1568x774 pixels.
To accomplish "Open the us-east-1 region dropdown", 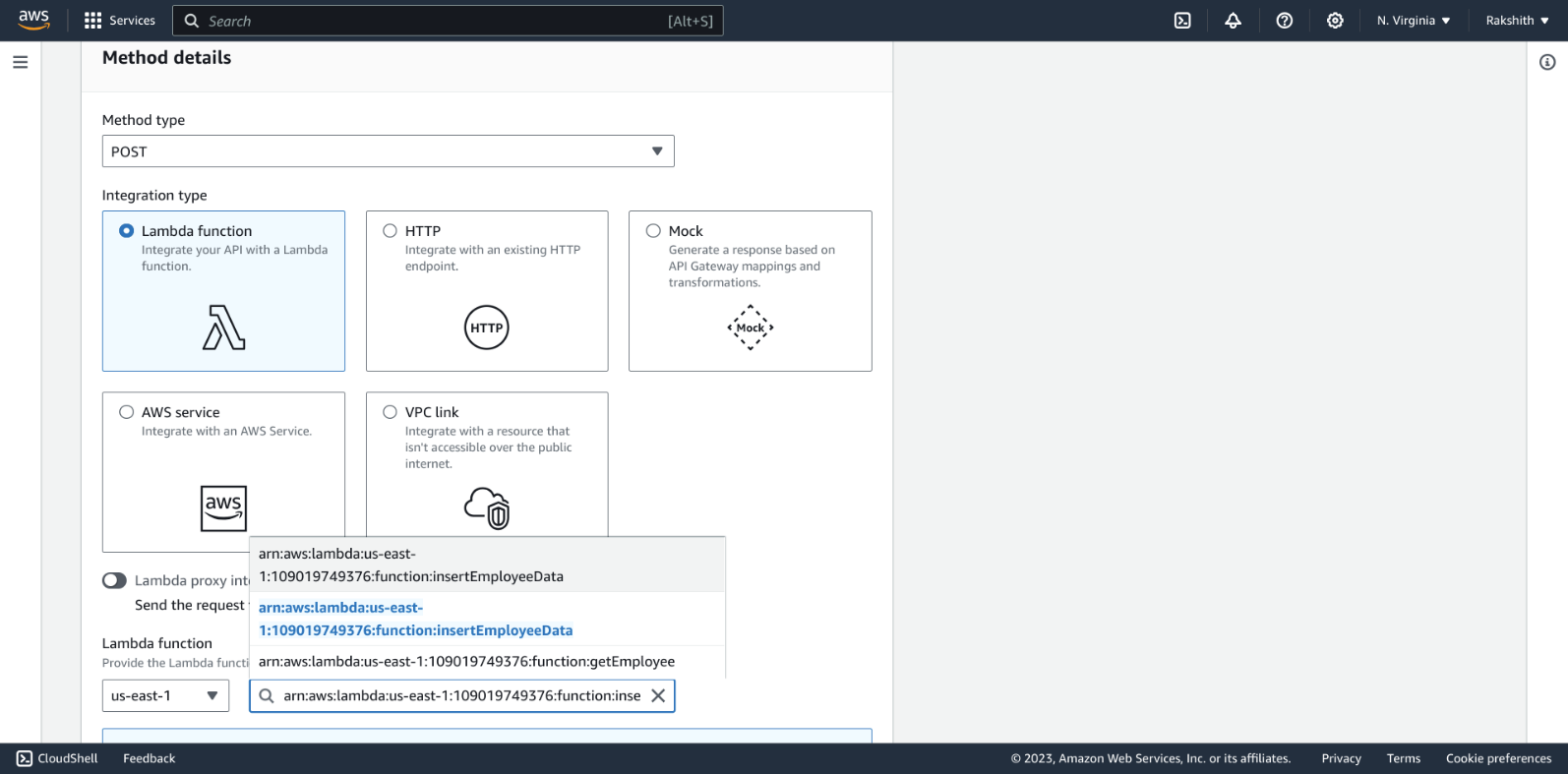I will (x=165, y=695).
